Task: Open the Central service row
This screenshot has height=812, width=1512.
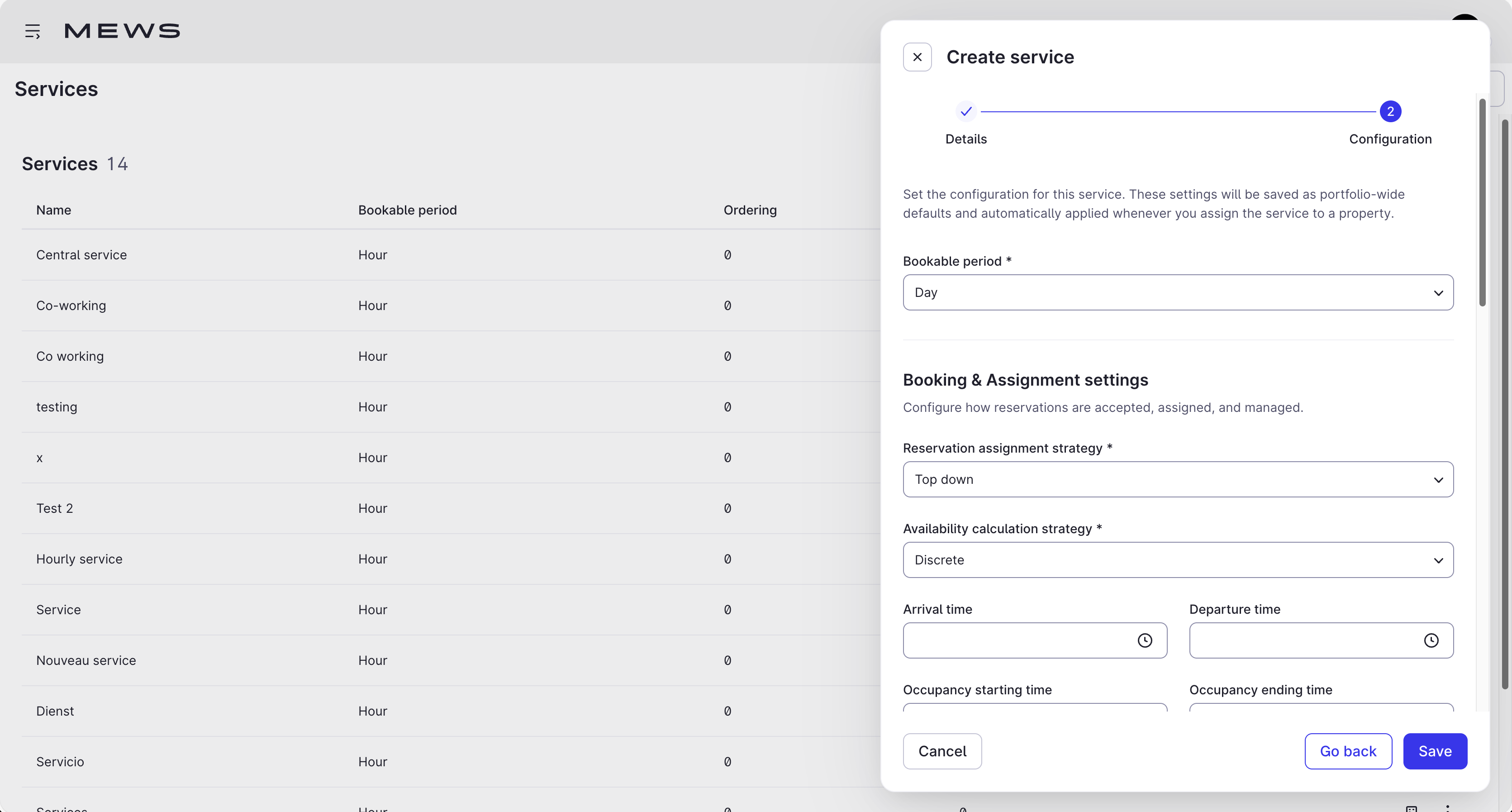Action: [451, 255]
